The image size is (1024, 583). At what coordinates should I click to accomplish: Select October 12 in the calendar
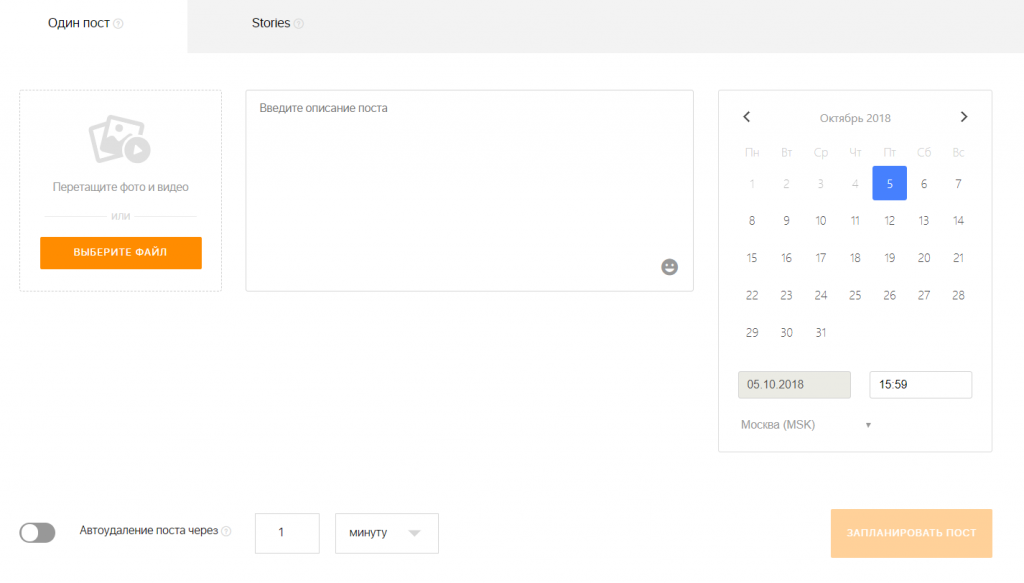pyautogui.click(x=889, y=221)
